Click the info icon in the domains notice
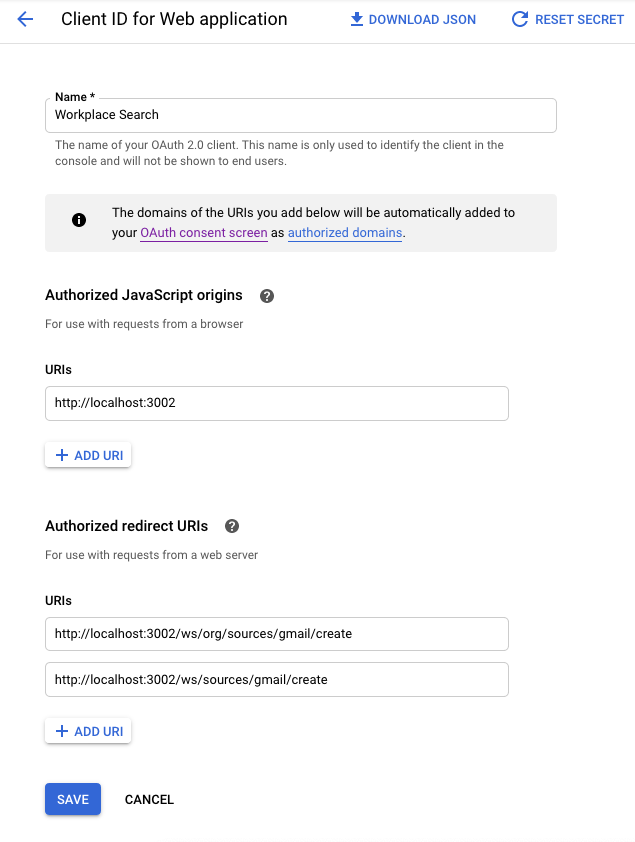 click(x=79, y=221)
